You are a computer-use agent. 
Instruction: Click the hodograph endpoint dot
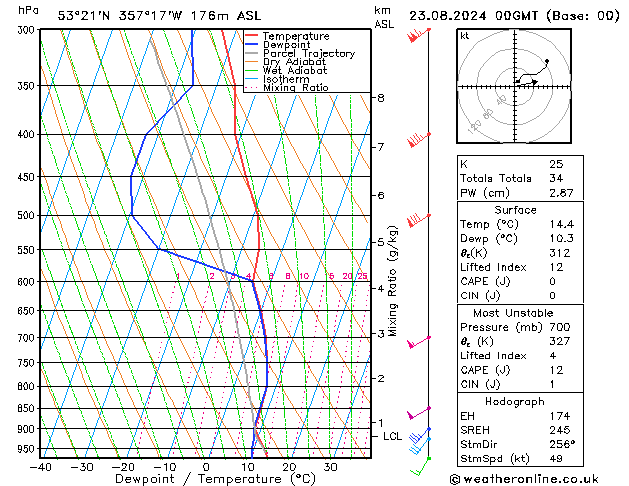[547, 61]
